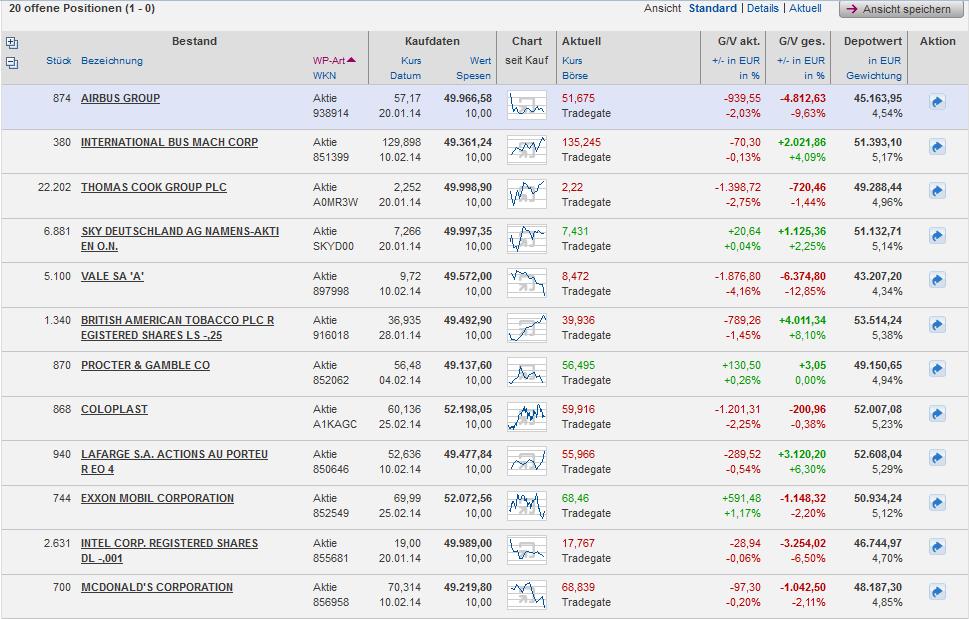Open action menu for EXXON MOBIL CORPORATION
This screenshot has width=969, height=619.
click(937, 503)
